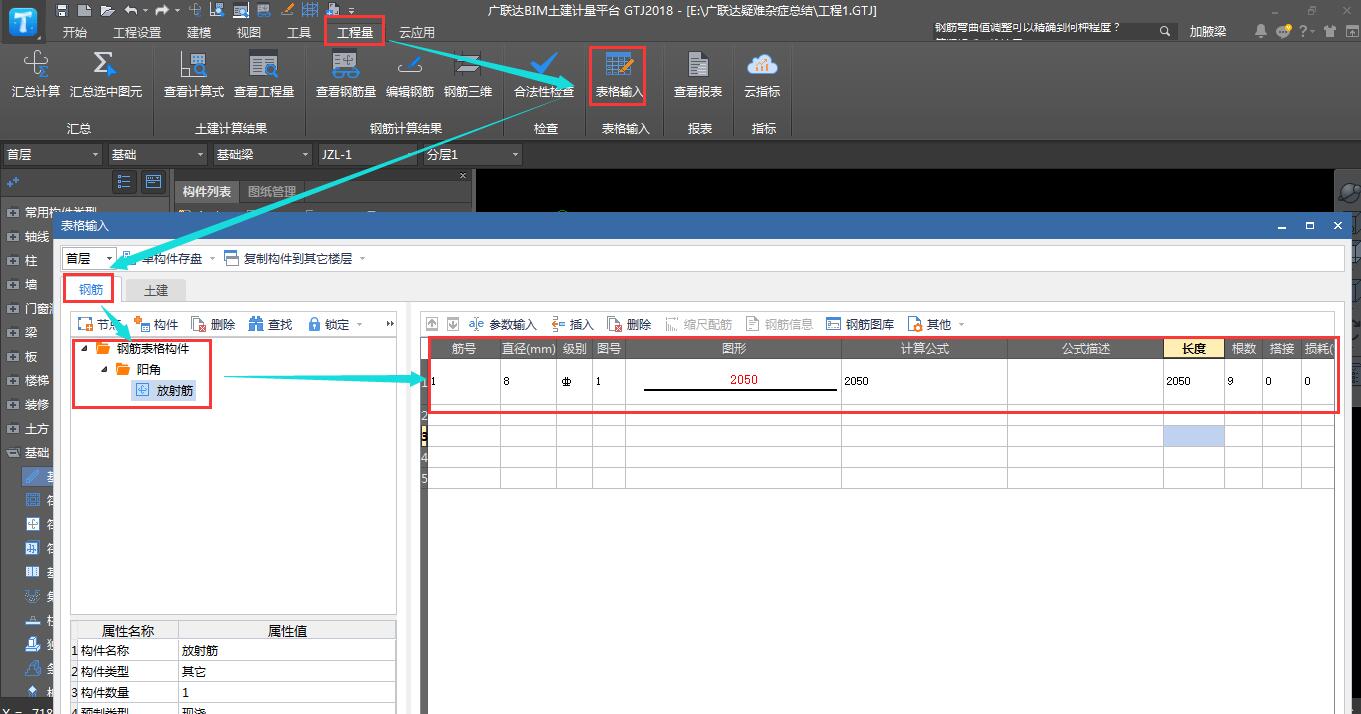Switch to the 云应用 ribbon tab
Screen dimensions: 1361x714
coord(417,32)
